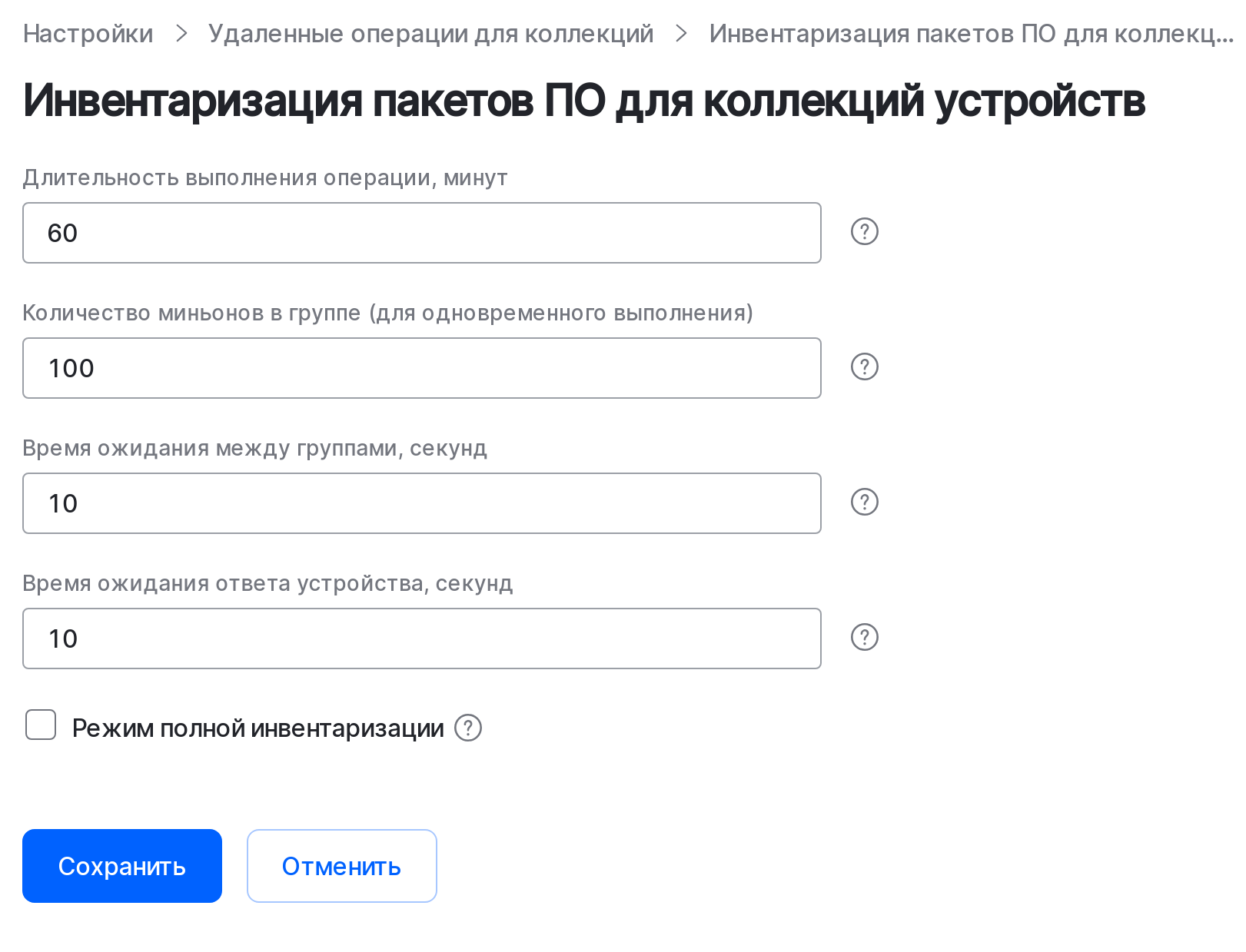Select the wait between groups seconds field
1246x952 pixels.
[422, 503]
